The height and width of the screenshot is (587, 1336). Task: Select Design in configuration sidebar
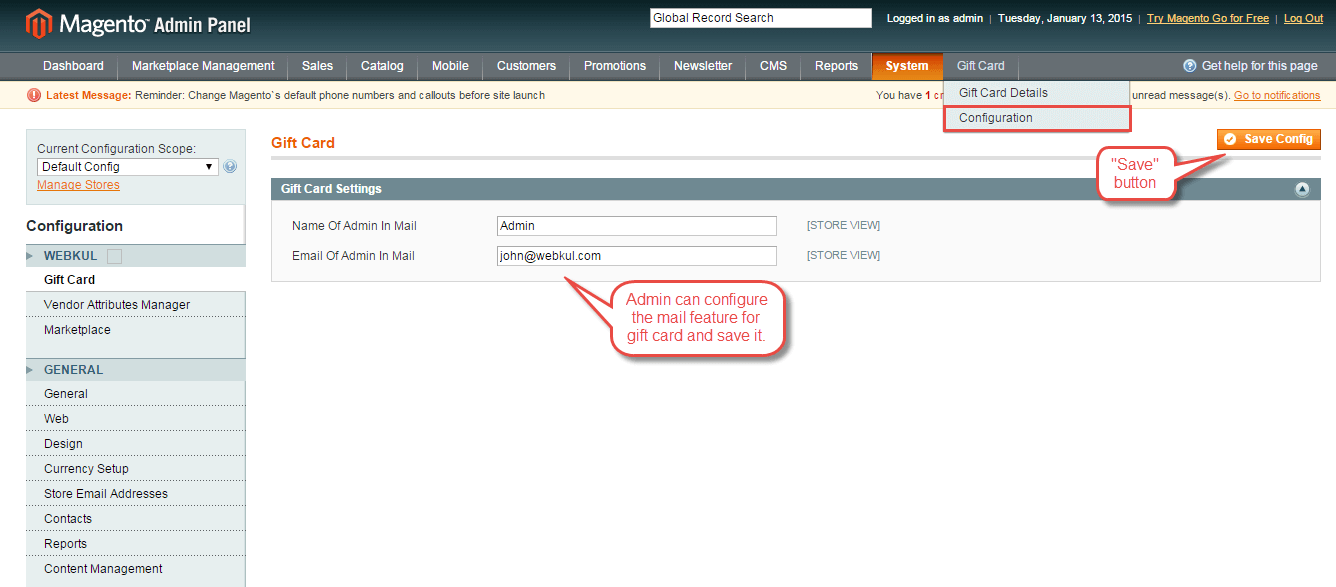(135, 444)
